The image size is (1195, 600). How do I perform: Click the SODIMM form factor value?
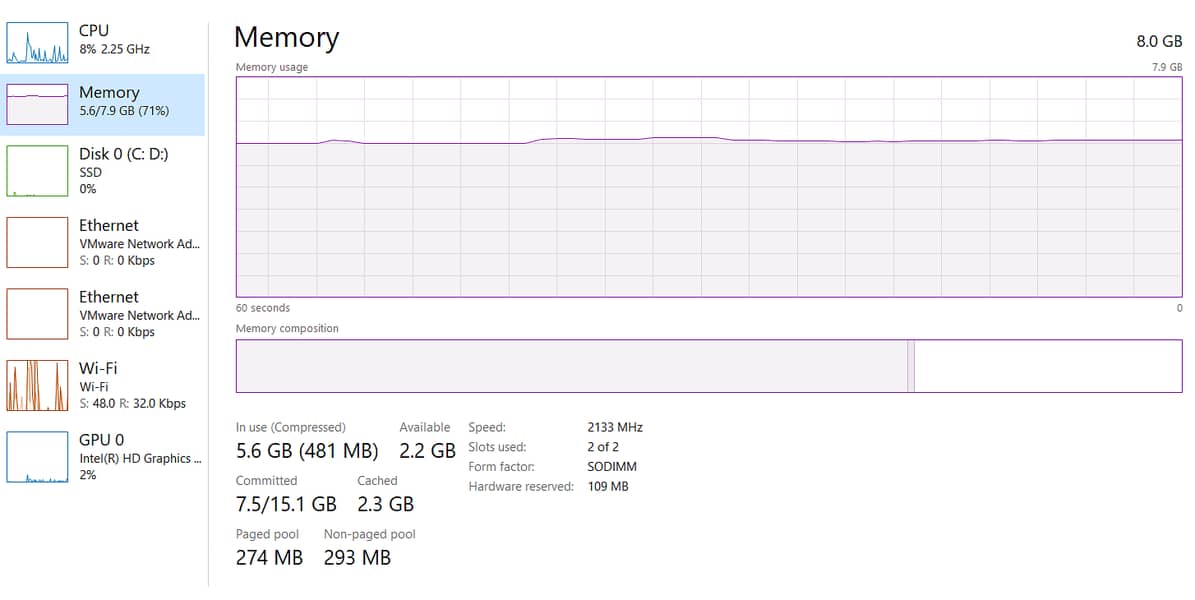(612, 467)
